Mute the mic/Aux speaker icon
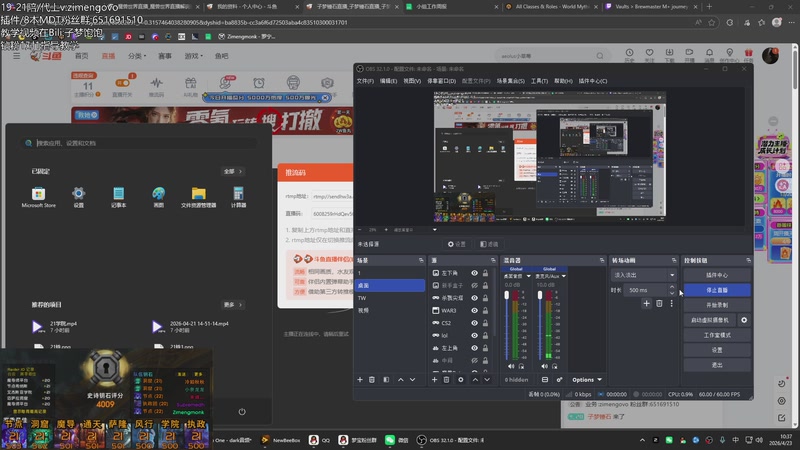 (x=544, y=366)
